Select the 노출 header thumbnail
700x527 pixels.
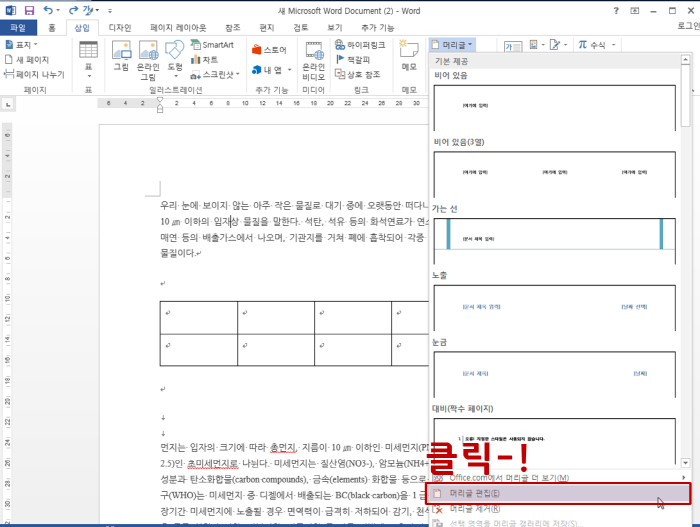tap(554, 307)
